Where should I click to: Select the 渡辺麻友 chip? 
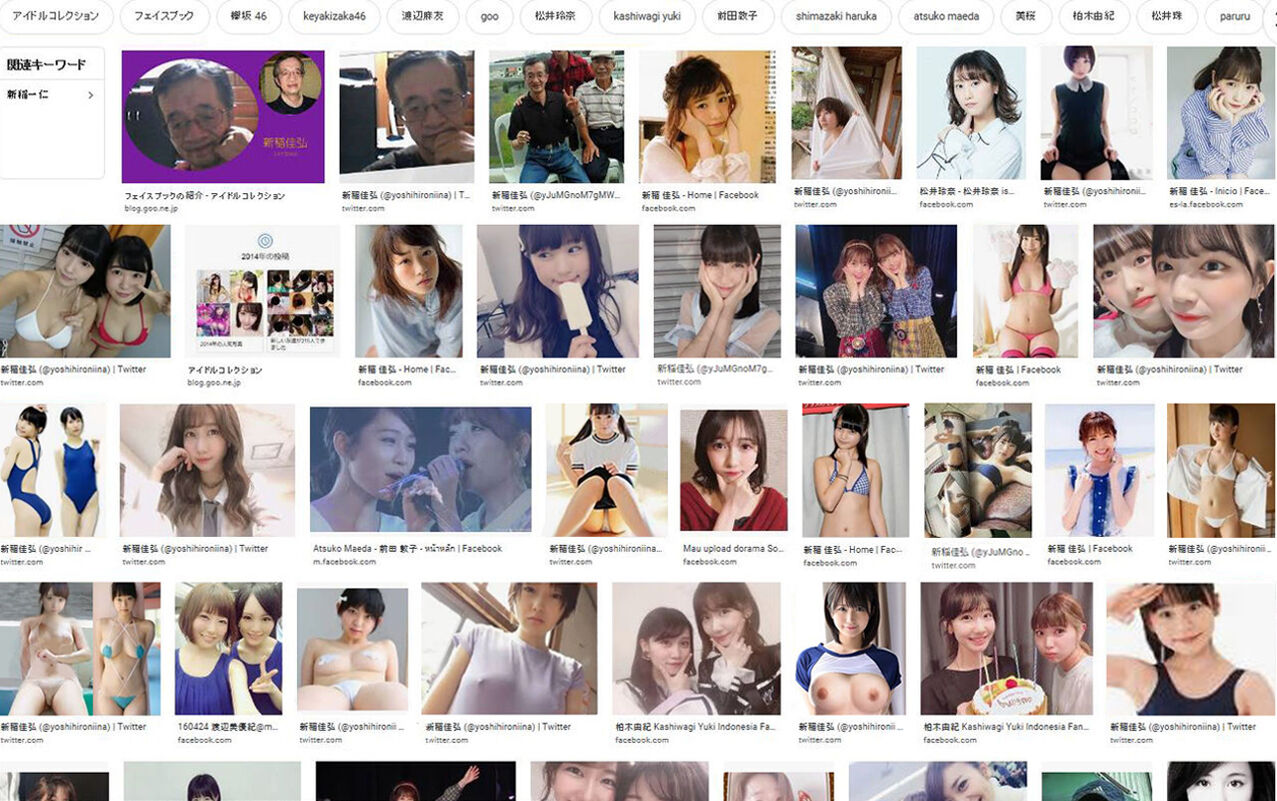point(421,16)
